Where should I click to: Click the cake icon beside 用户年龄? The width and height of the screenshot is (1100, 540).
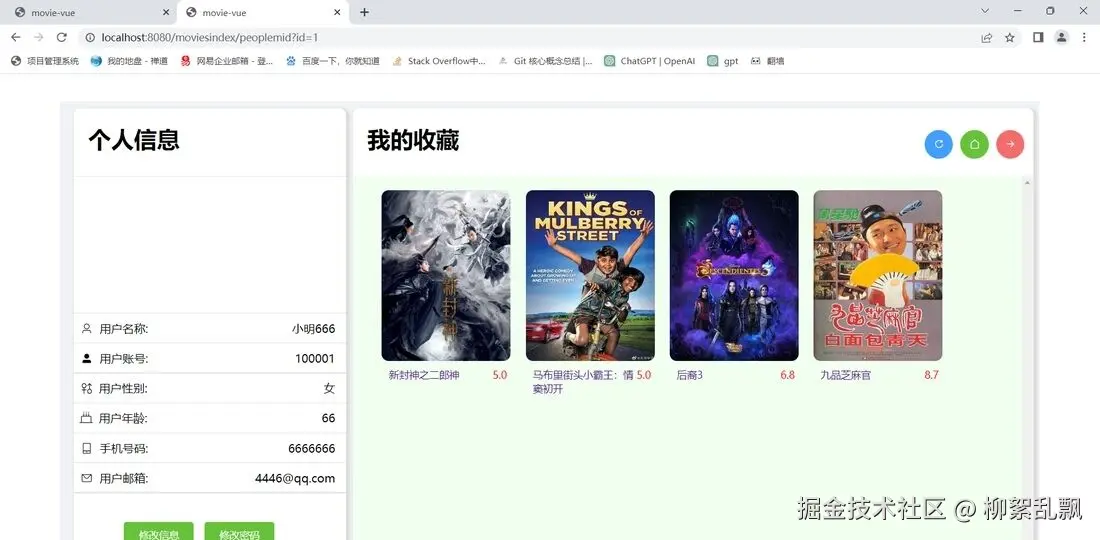point(87,419)
